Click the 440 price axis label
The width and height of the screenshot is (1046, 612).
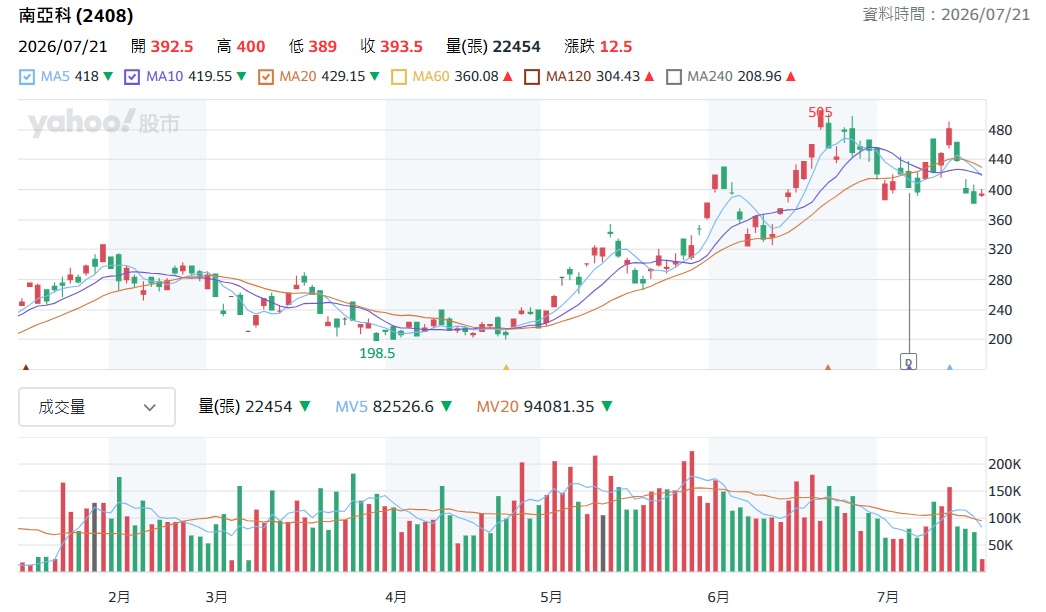[1000, 160]
